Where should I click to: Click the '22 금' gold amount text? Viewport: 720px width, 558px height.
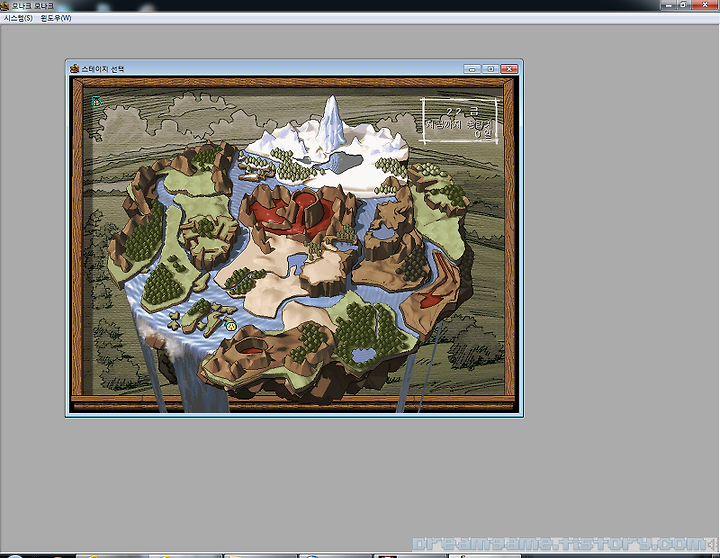pyautogui.click(x=462, y=112)
